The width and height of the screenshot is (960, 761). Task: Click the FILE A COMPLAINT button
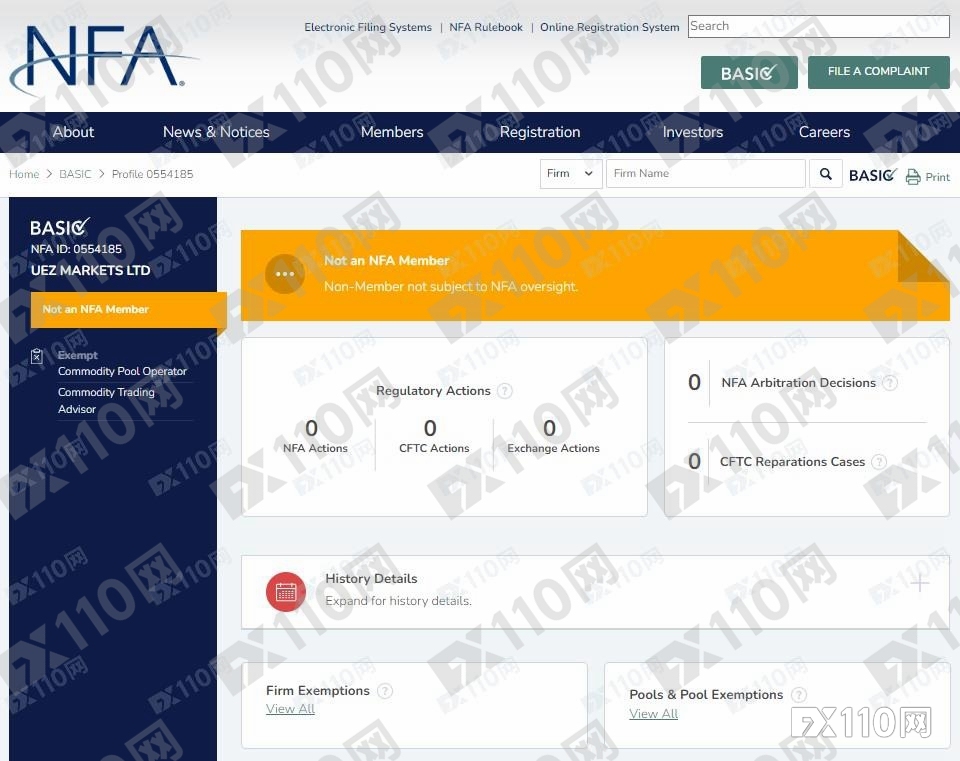coord(879,72)
